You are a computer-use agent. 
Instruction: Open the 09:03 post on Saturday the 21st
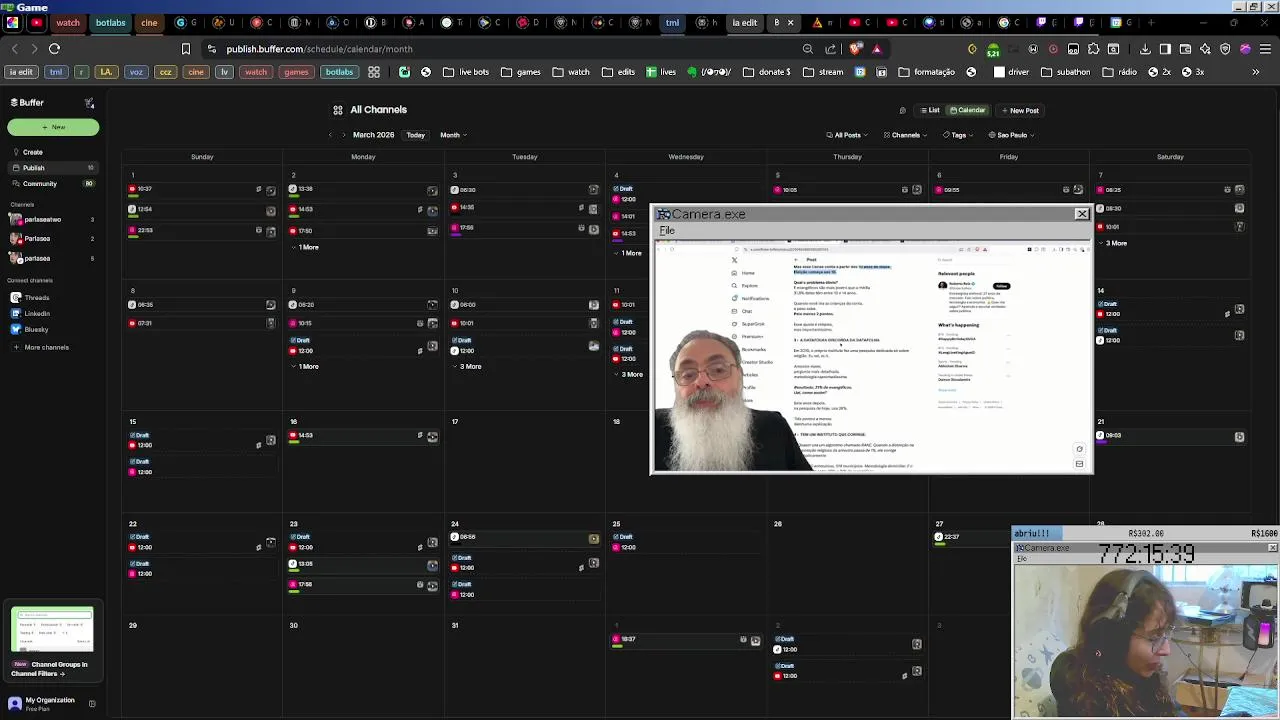pos(1170,436)
